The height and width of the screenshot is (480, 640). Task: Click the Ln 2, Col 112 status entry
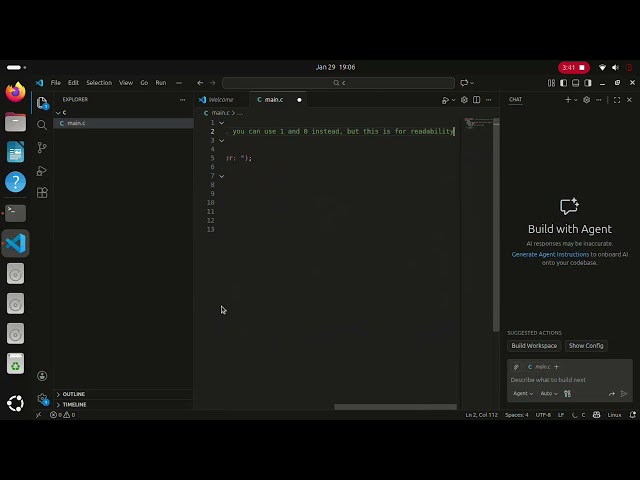(481, 415)
